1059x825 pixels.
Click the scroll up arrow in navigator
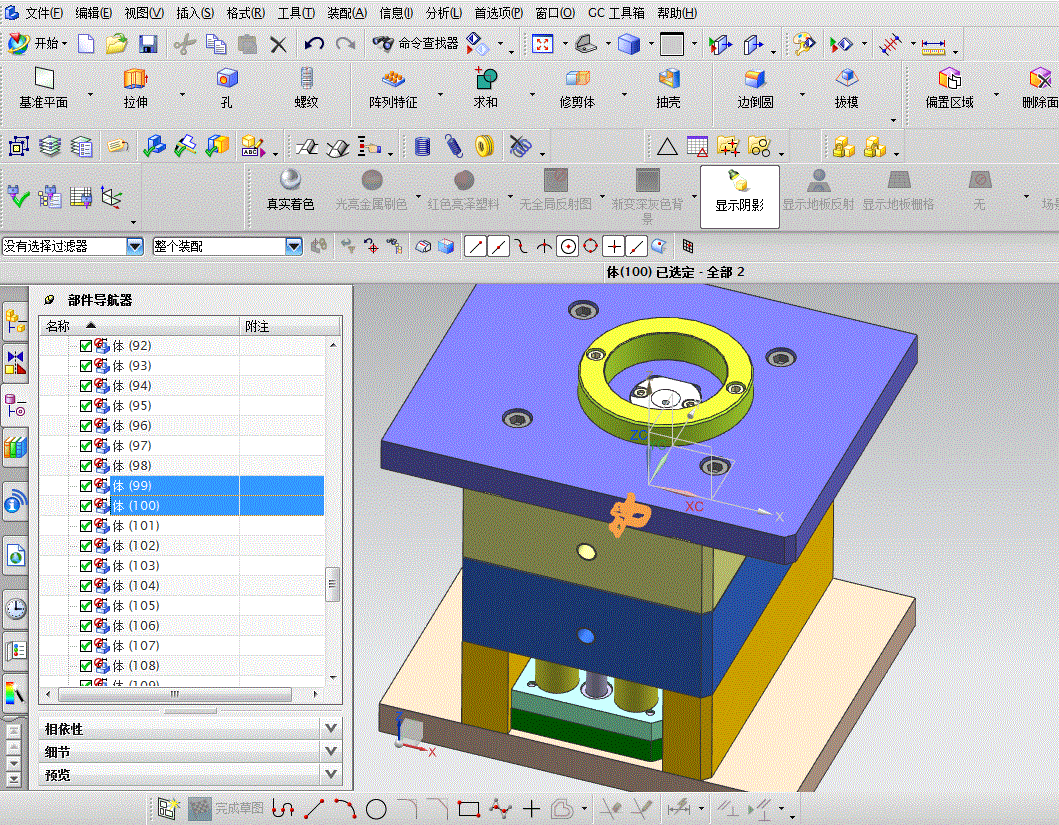(x=333, y=345)
